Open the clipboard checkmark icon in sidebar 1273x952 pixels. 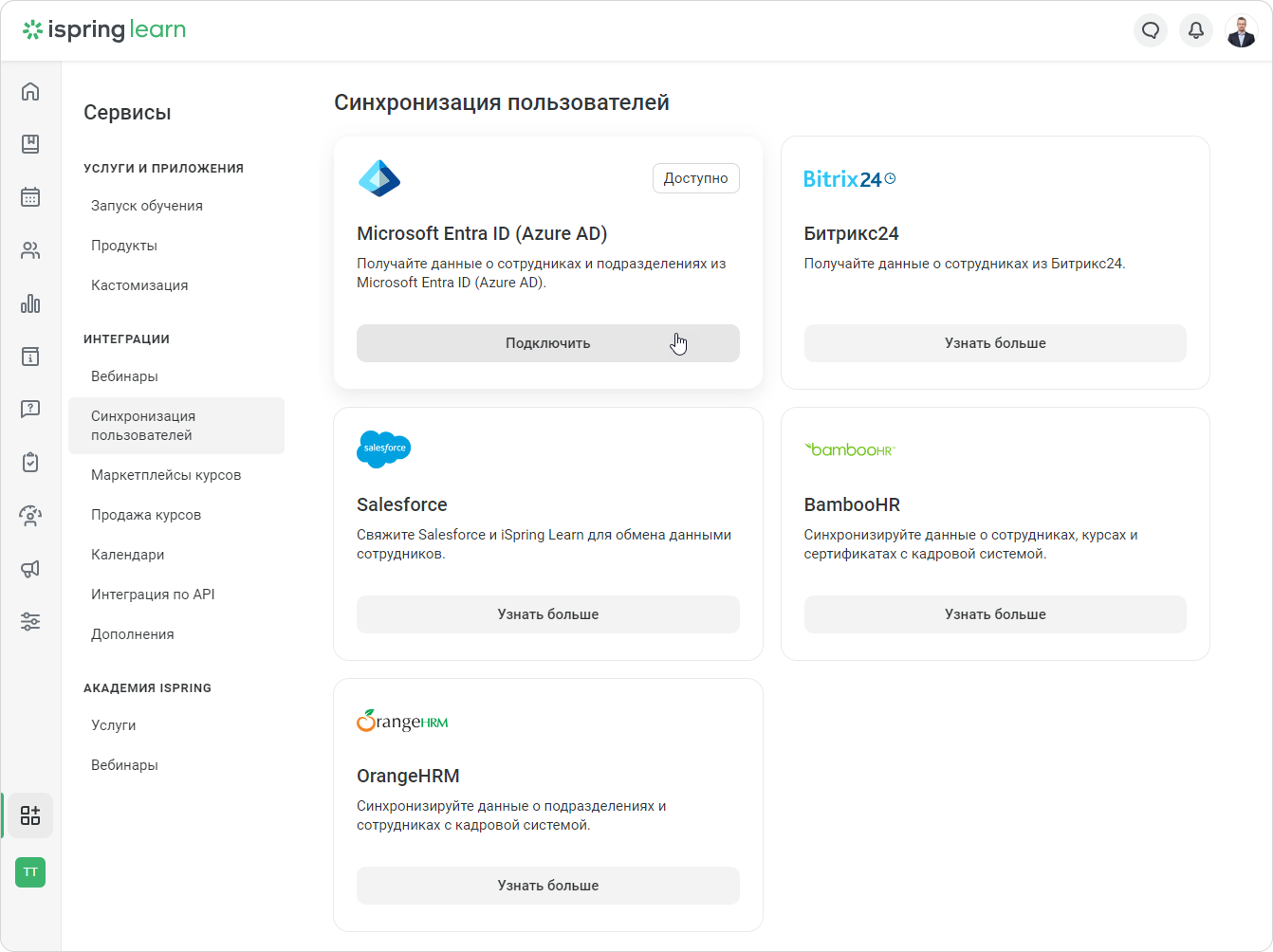[x=30, y=463]
